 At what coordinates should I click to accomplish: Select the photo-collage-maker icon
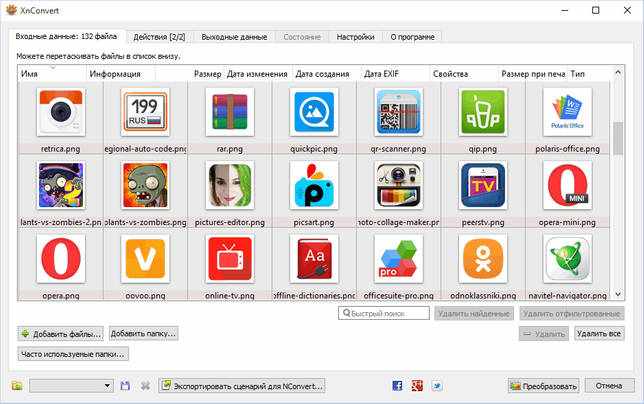tap(398, 185)
